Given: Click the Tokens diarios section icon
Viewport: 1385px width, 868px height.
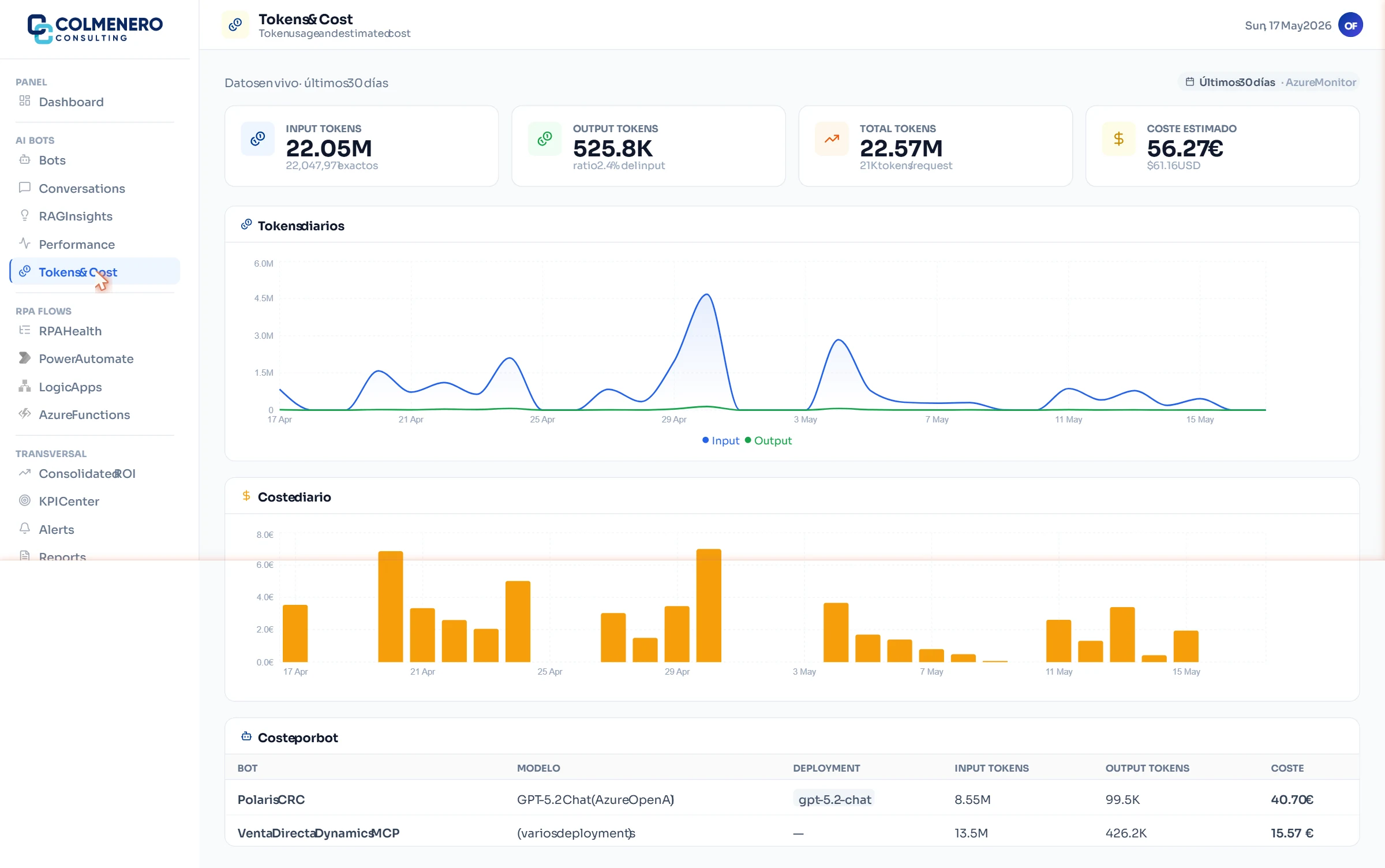Looking at the screenshot, I should (x=246, y=225).
